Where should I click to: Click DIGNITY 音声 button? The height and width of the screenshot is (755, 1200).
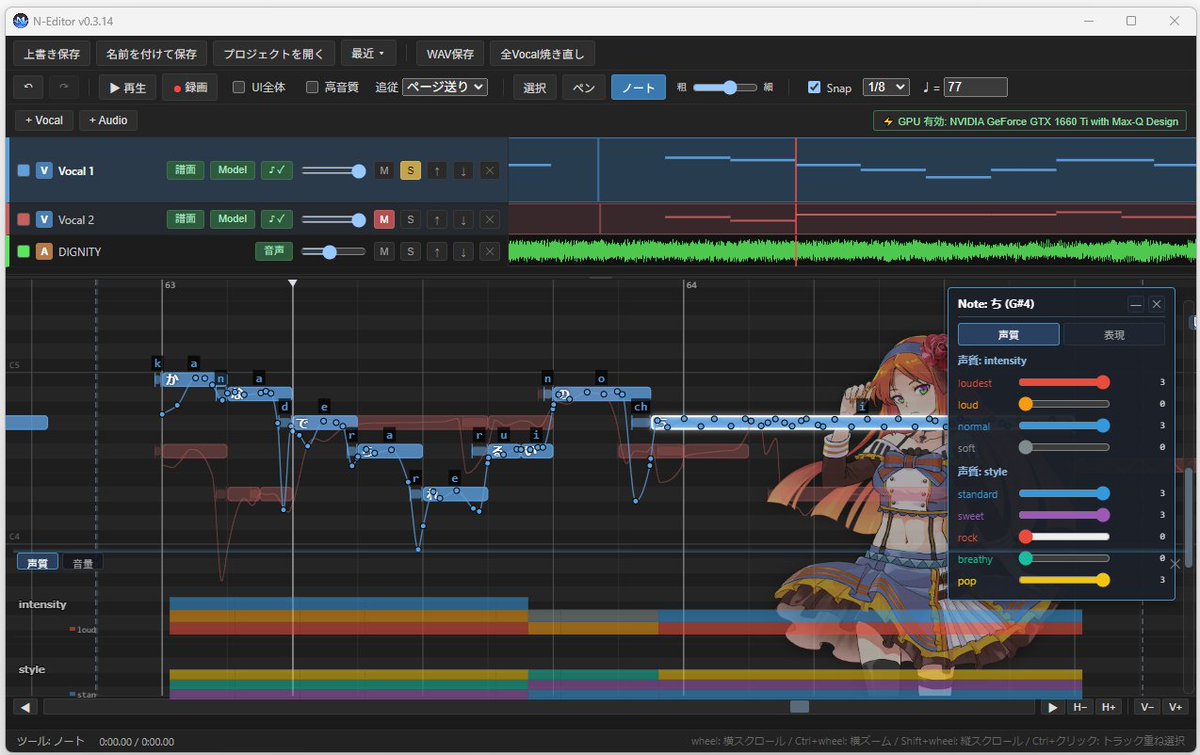(274, 252)
